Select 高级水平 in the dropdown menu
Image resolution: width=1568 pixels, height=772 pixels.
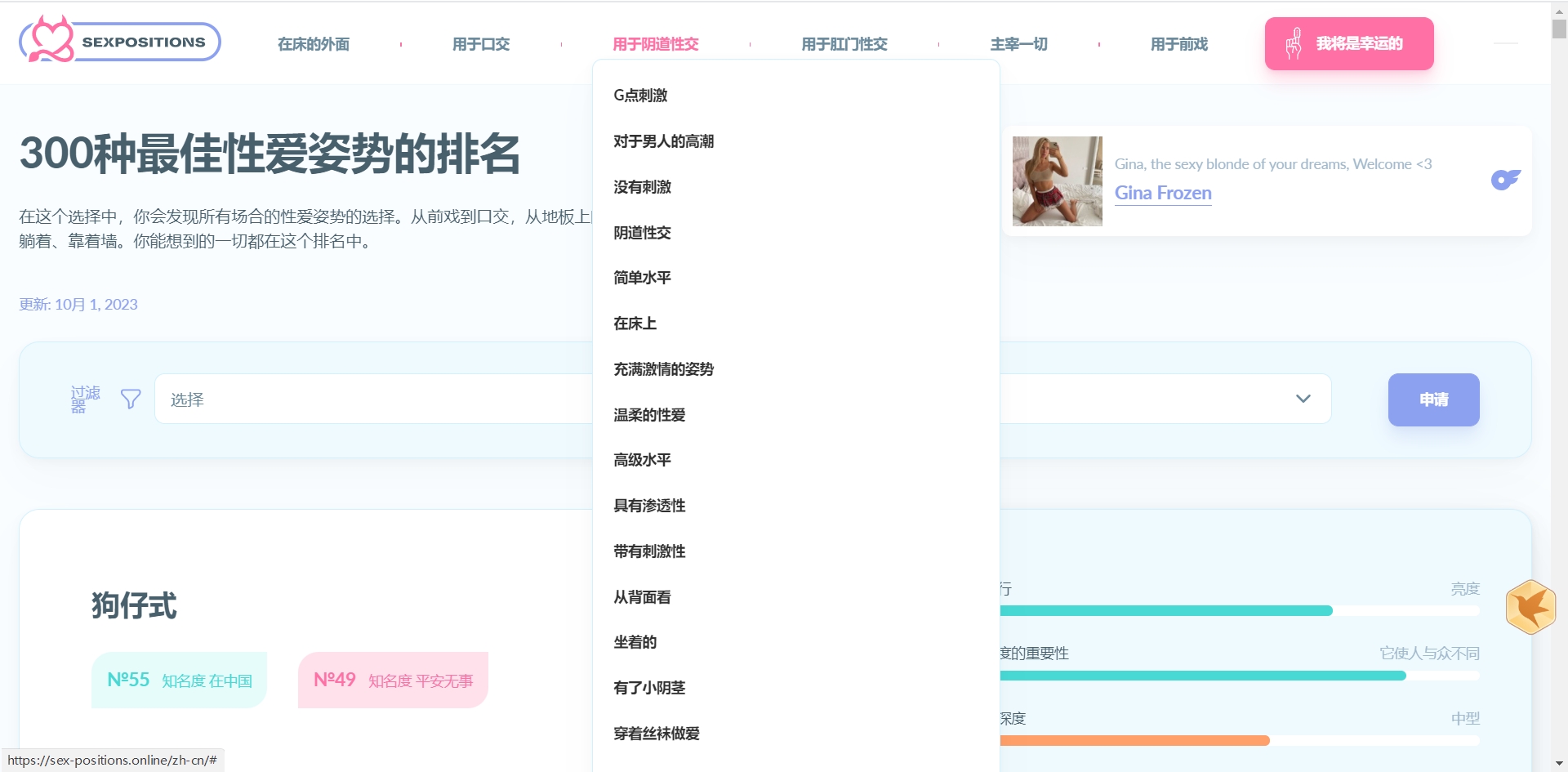coord(642,460)
